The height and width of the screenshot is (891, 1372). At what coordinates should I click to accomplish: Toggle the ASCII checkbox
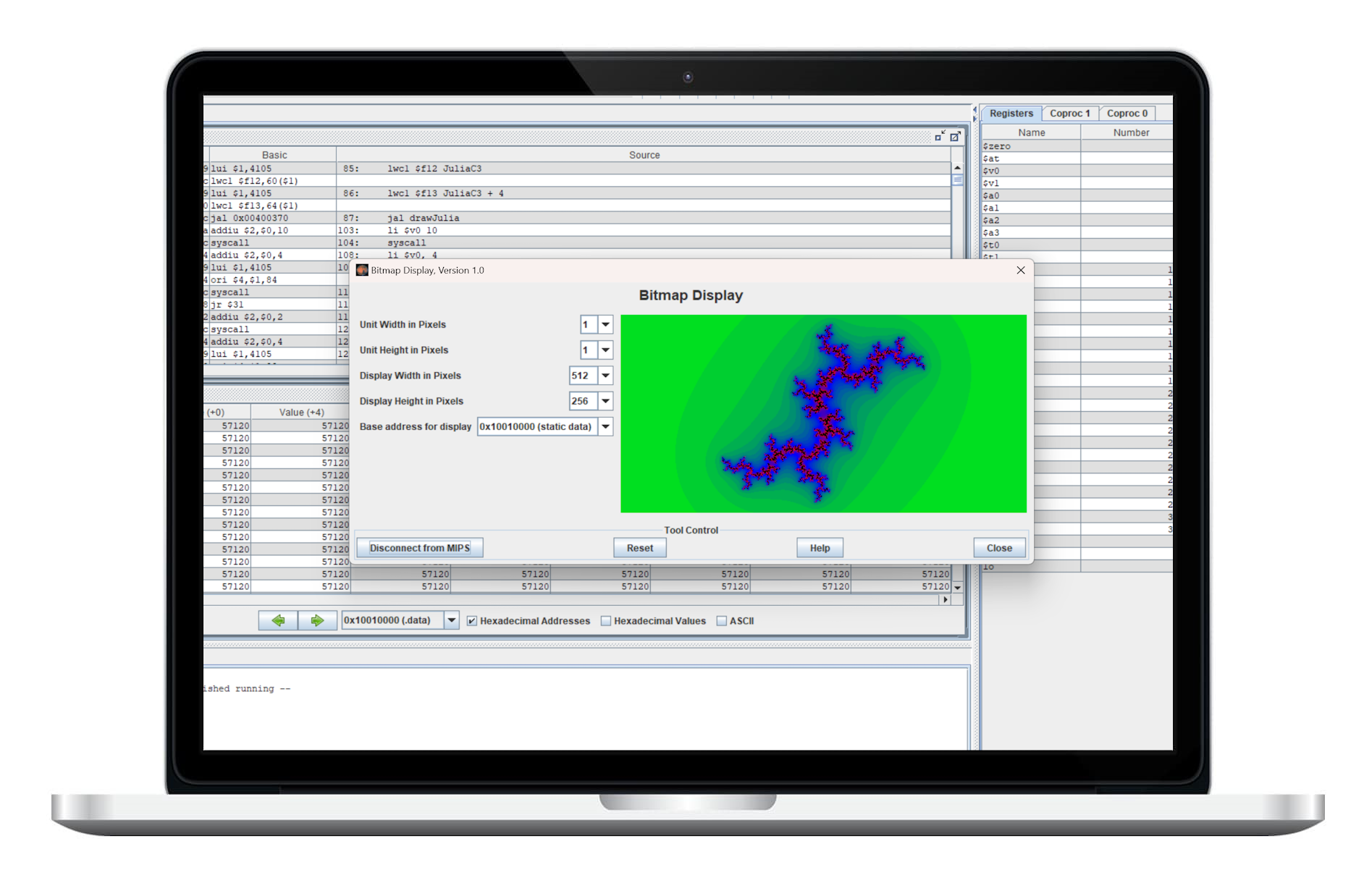[x=721, y=621]
